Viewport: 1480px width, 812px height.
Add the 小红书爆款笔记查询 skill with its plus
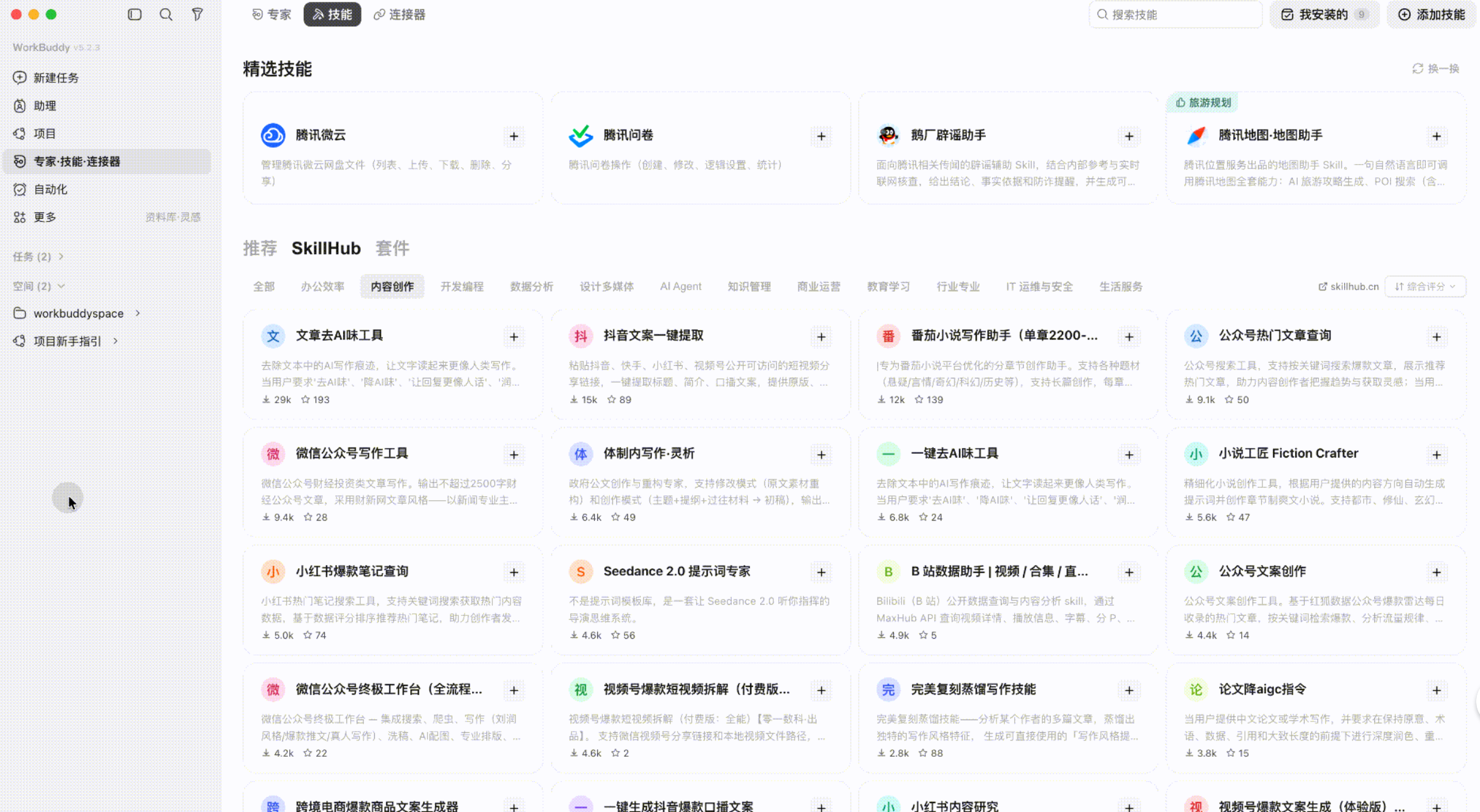click(x=514, y=572)
